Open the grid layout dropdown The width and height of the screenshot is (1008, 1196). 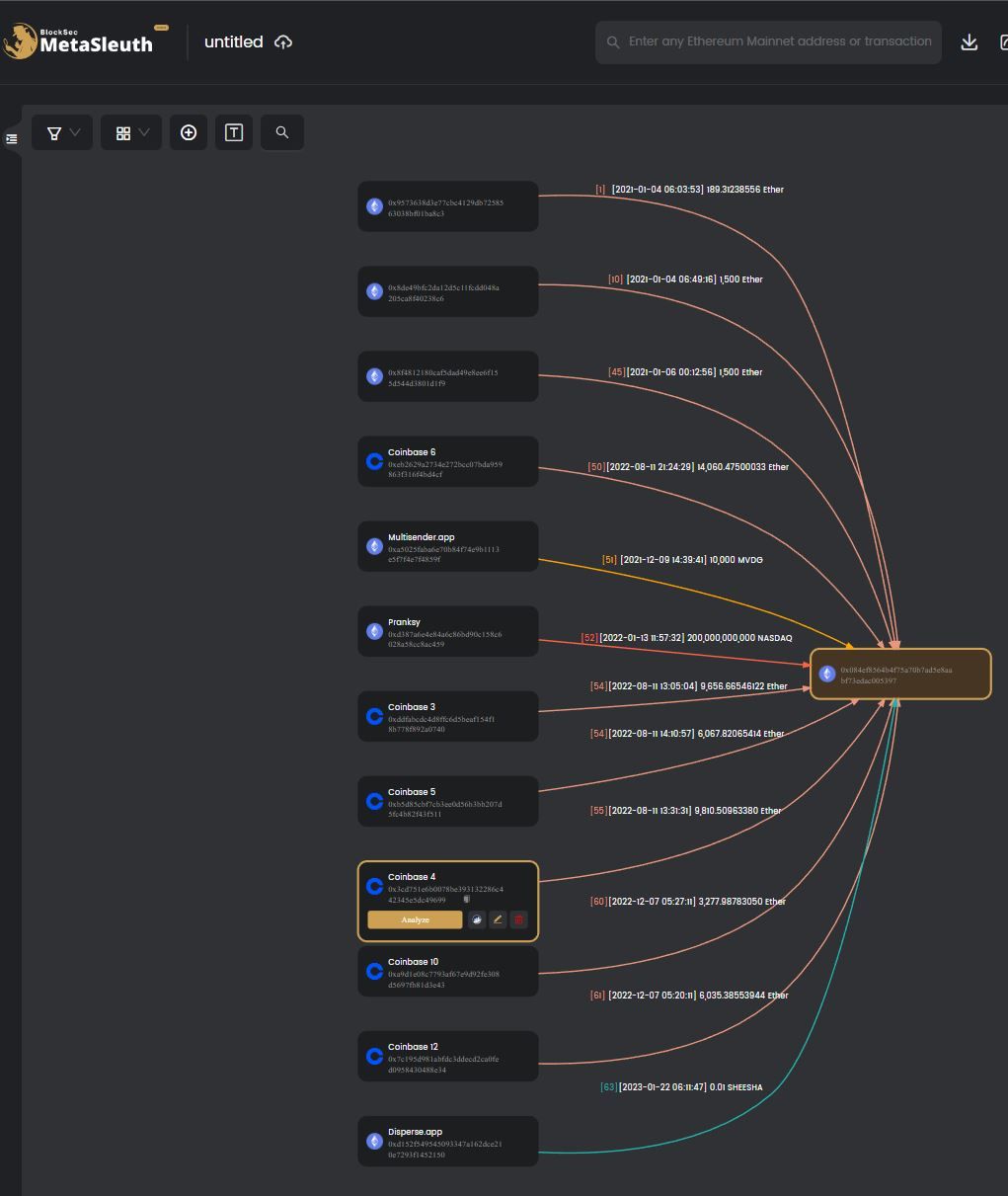click(131, 132)
